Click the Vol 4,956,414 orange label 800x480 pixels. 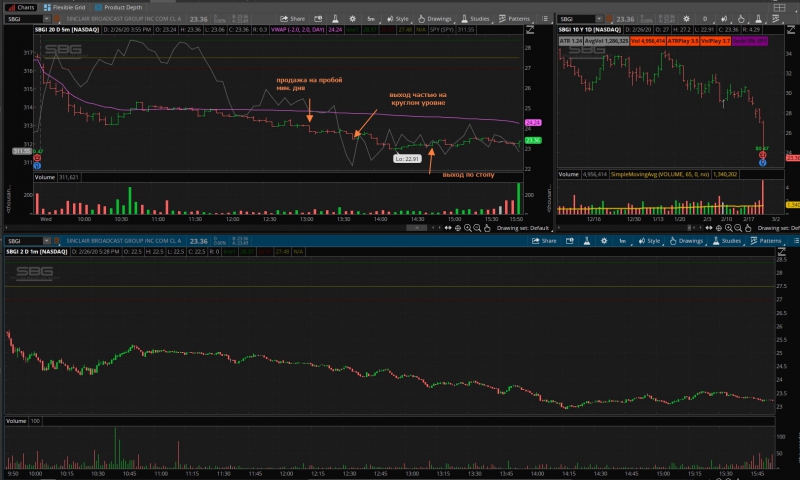(x=648, y=41)
